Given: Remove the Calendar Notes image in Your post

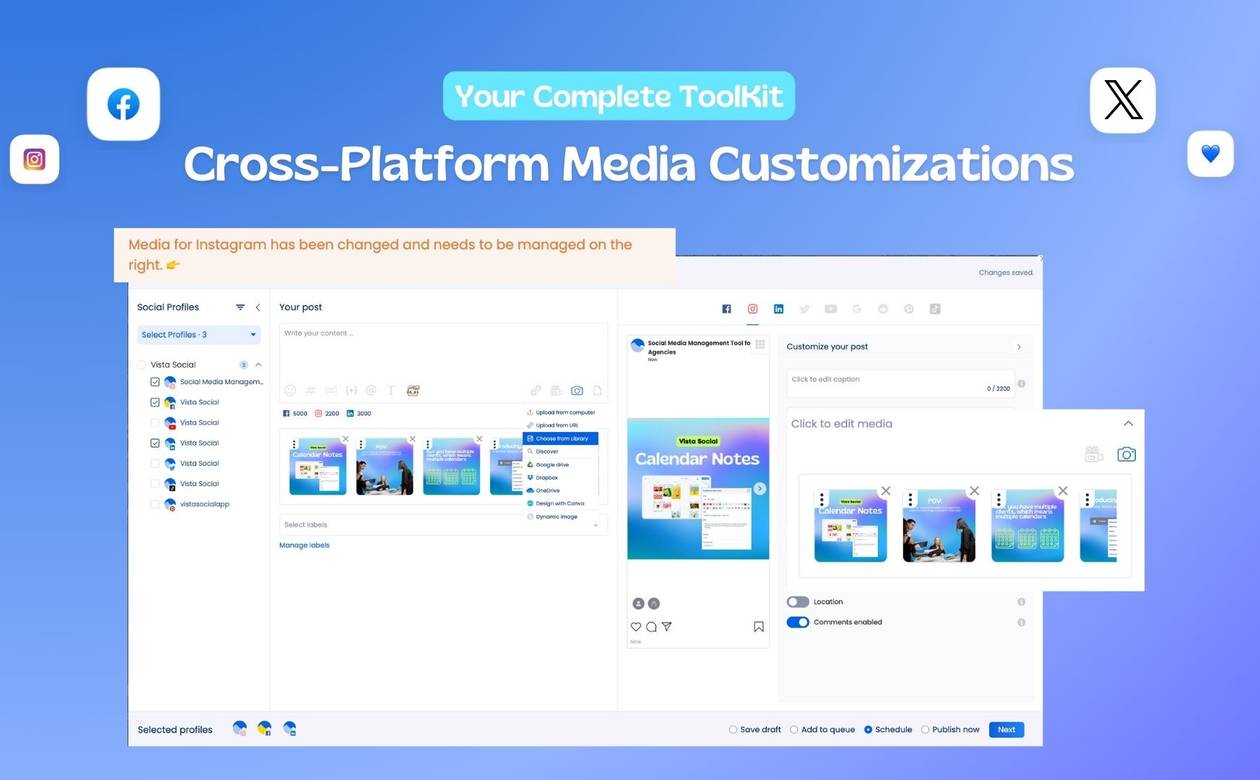Looking at the screenshot, I should click(x=345, y=439).
